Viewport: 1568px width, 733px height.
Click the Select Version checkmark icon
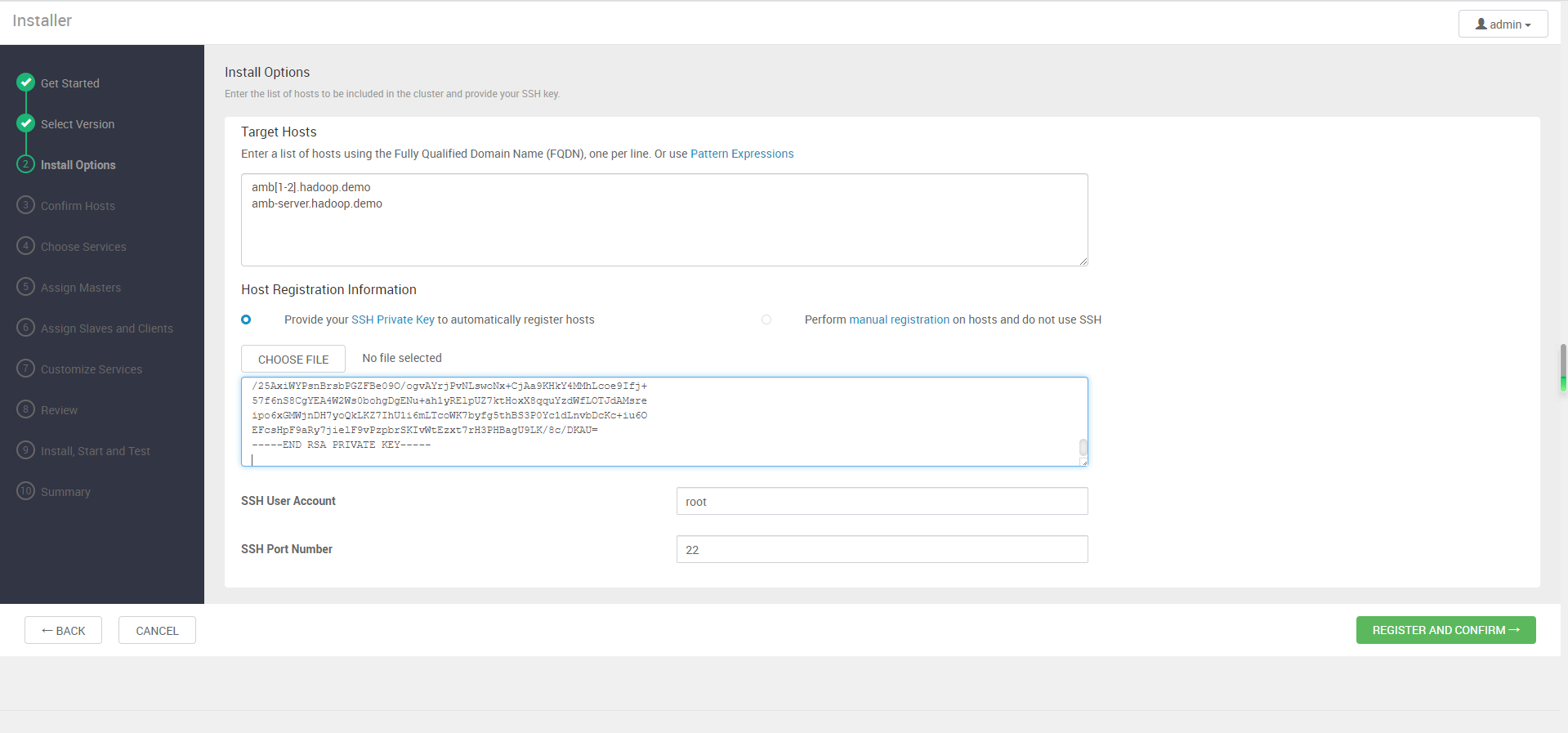tap(26, 123)
